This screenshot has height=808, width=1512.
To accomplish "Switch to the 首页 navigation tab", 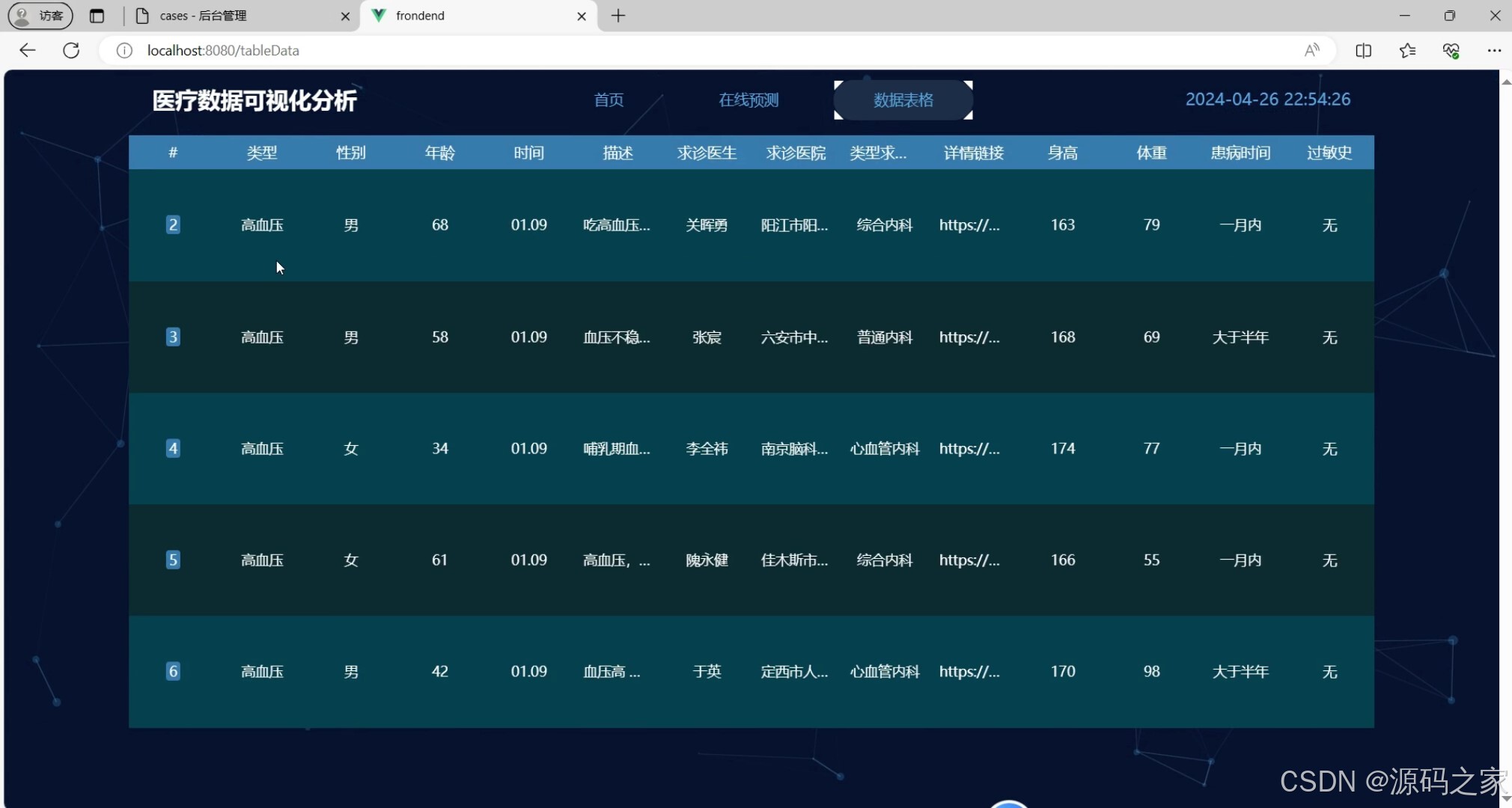I will pyautogui.click(x=609, y=100).
